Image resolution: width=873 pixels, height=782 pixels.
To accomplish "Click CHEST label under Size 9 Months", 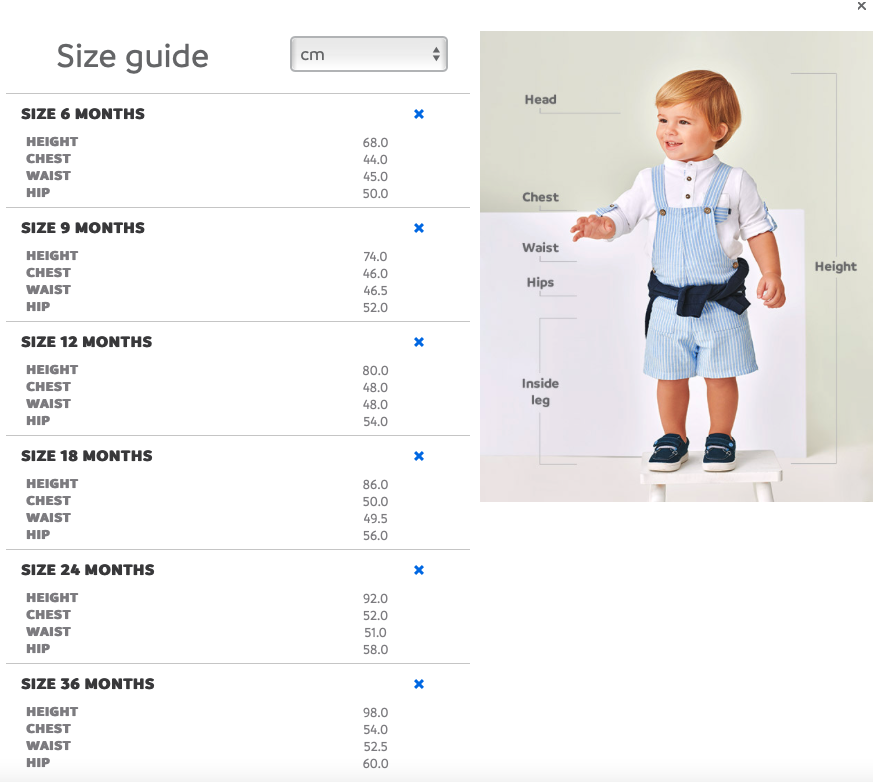I will click(x=48, y=273).
